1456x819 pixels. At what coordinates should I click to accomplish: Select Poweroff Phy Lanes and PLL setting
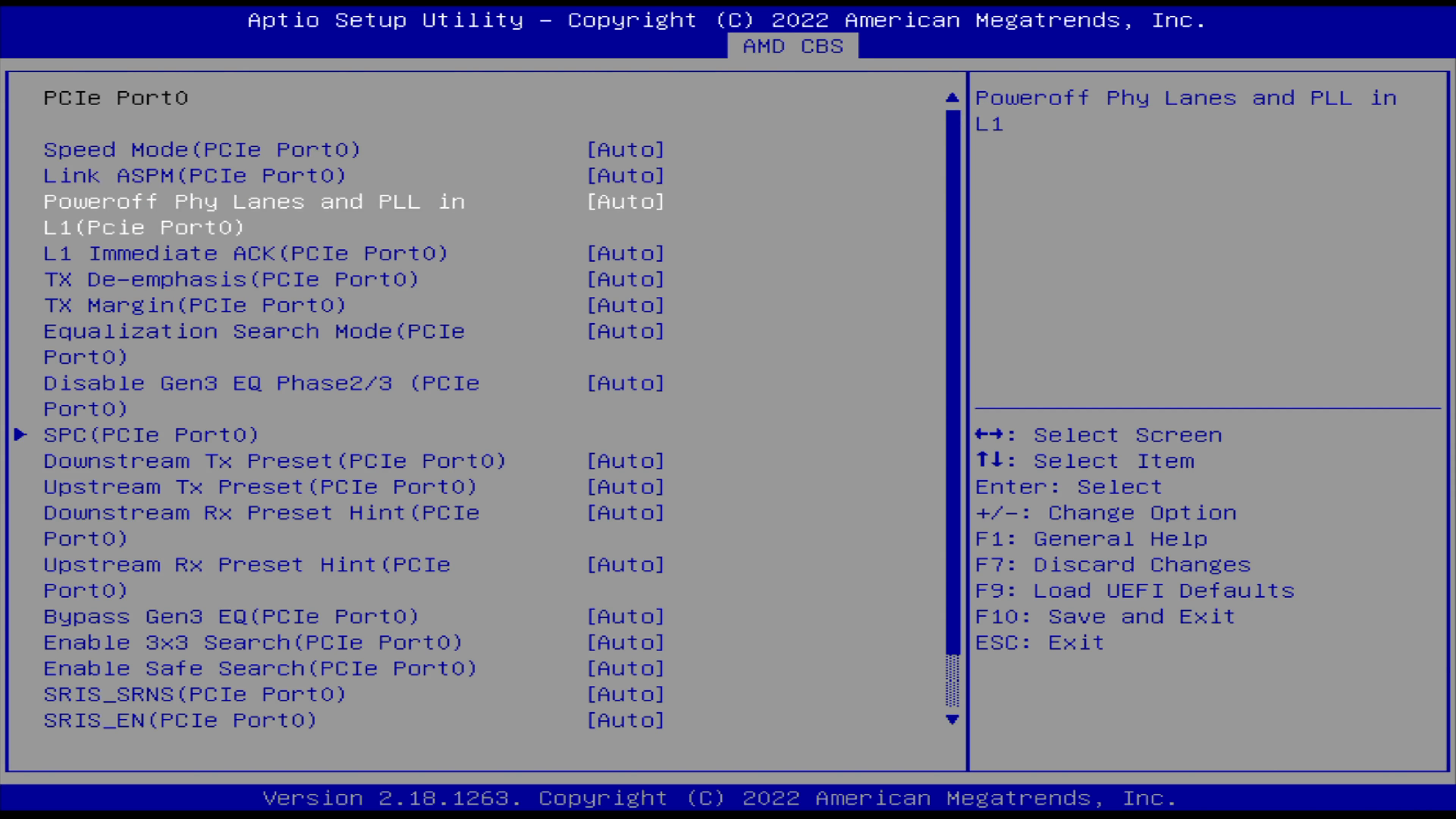(254, 215)
